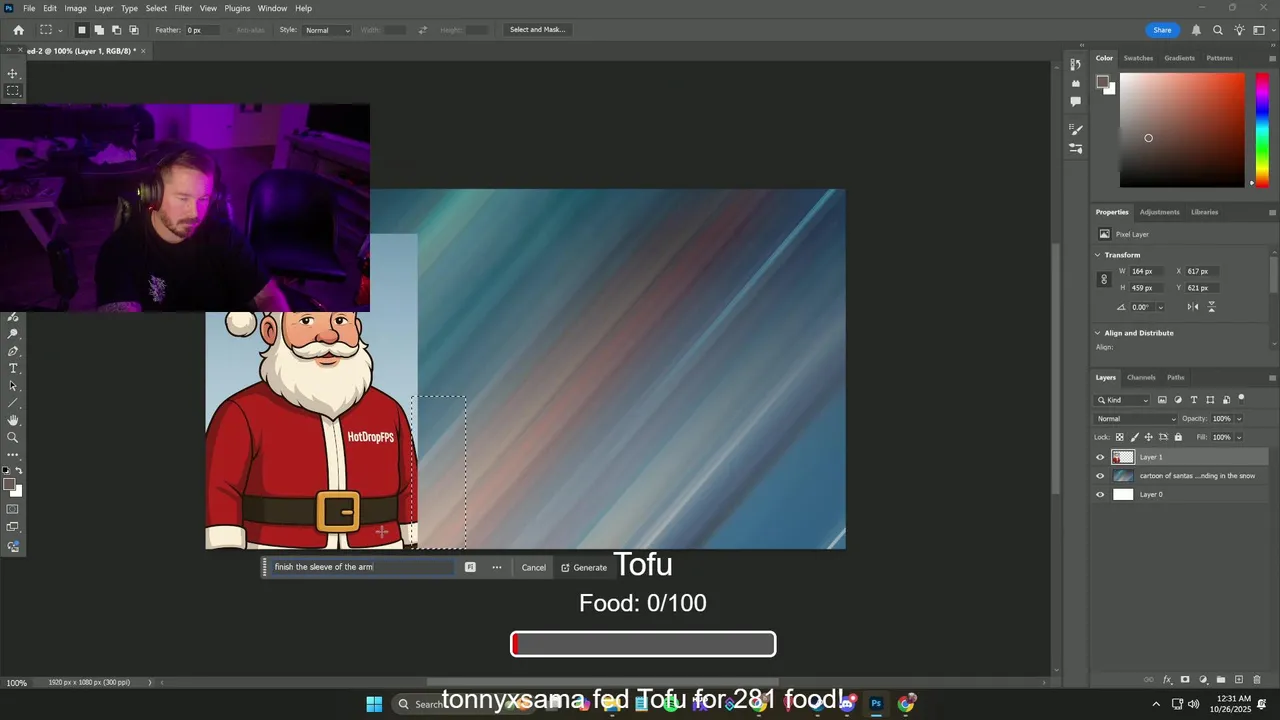Switch to the Swatches tab
1280x720 pixels.
coord(1138,58)
